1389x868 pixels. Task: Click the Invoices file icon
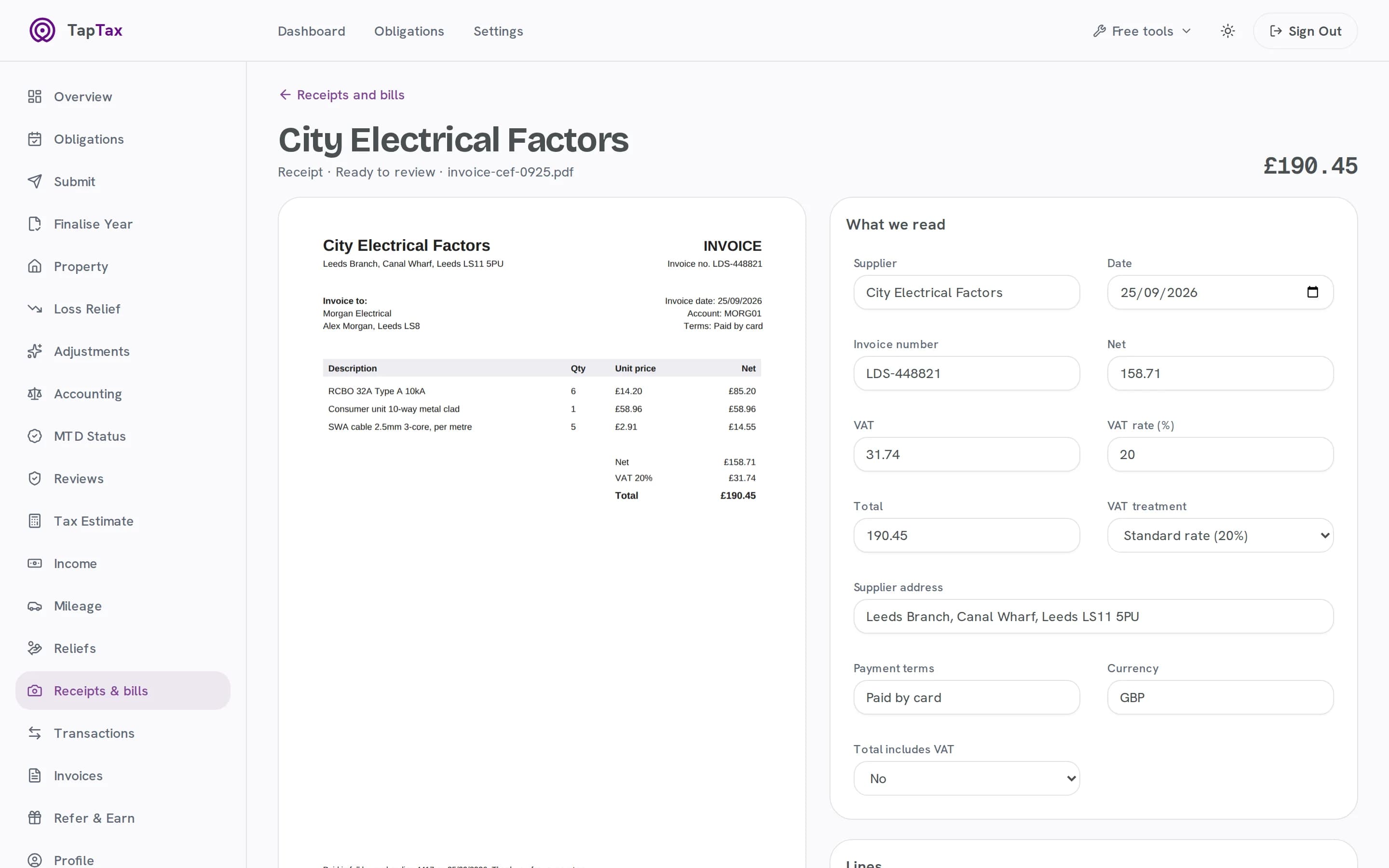35,776
